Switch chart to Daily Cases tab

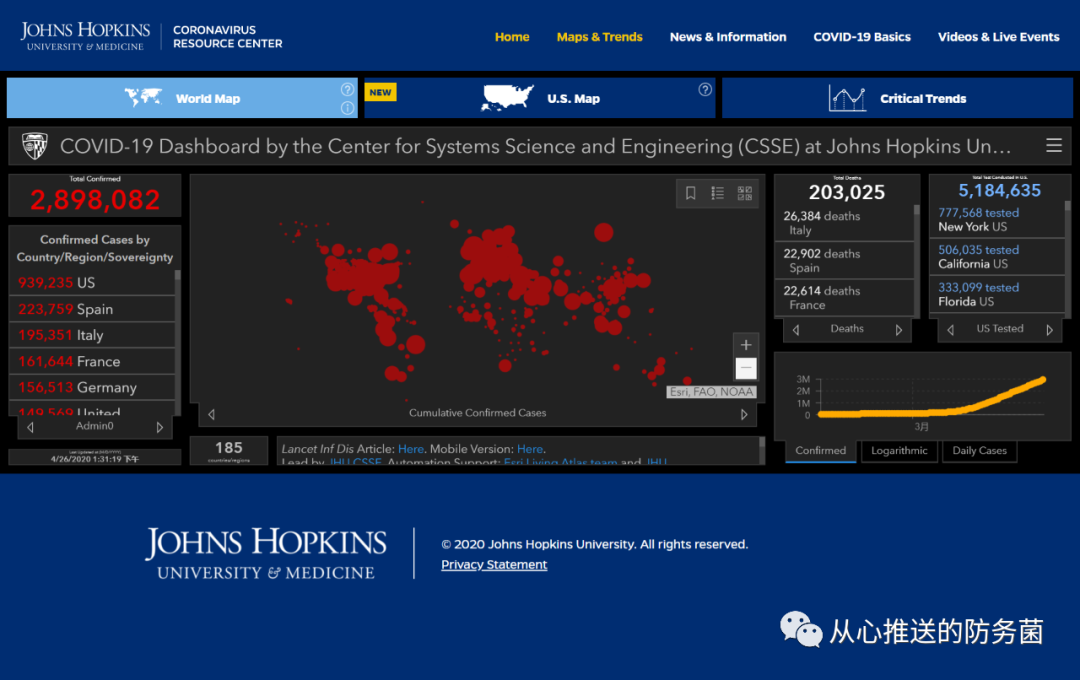(979, 451)
